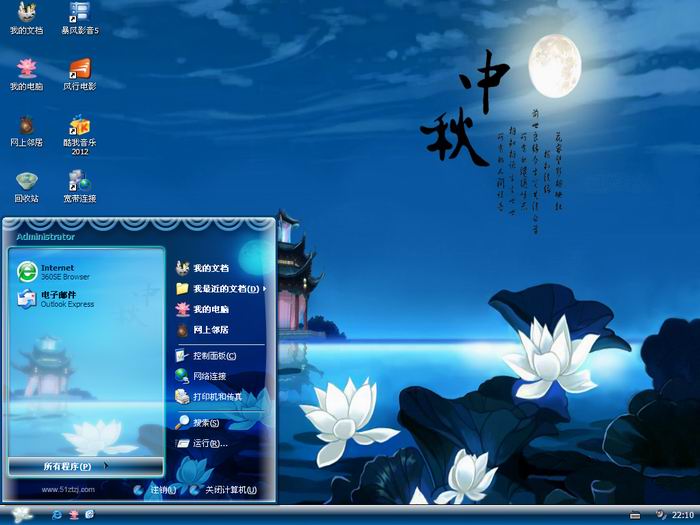Open 我的文档 icon on the desktop
Screen dimensions: 700x525
point(26,14)
